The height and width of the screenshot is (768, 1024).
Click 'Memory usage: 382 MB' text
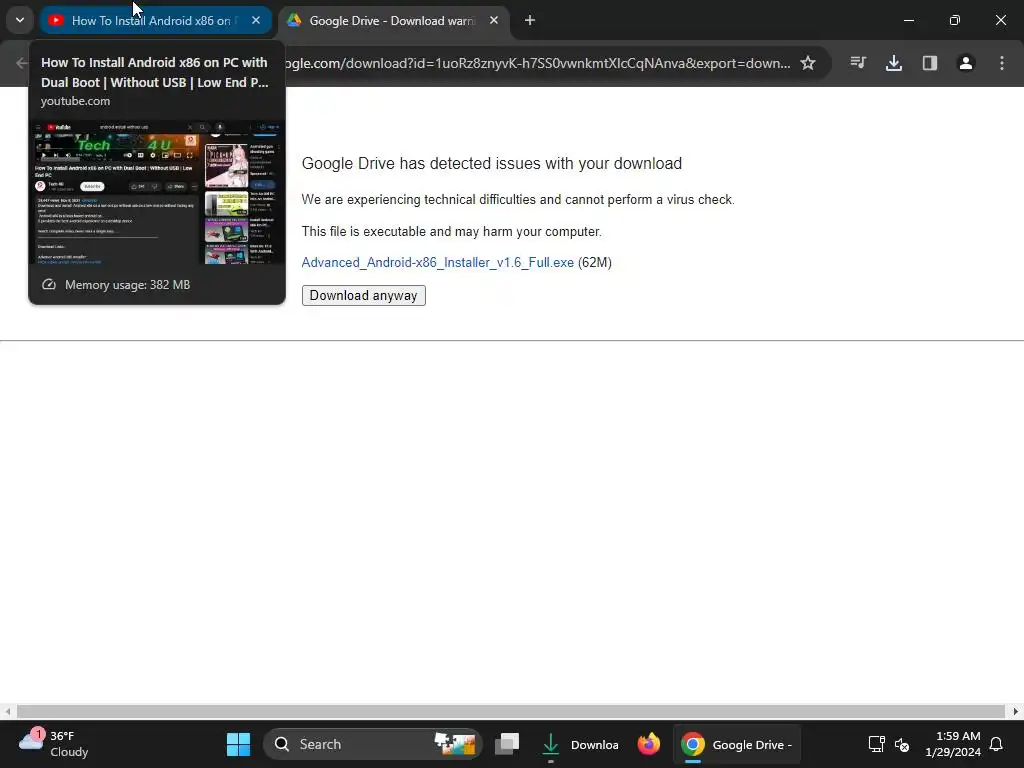tap(127, 285)
